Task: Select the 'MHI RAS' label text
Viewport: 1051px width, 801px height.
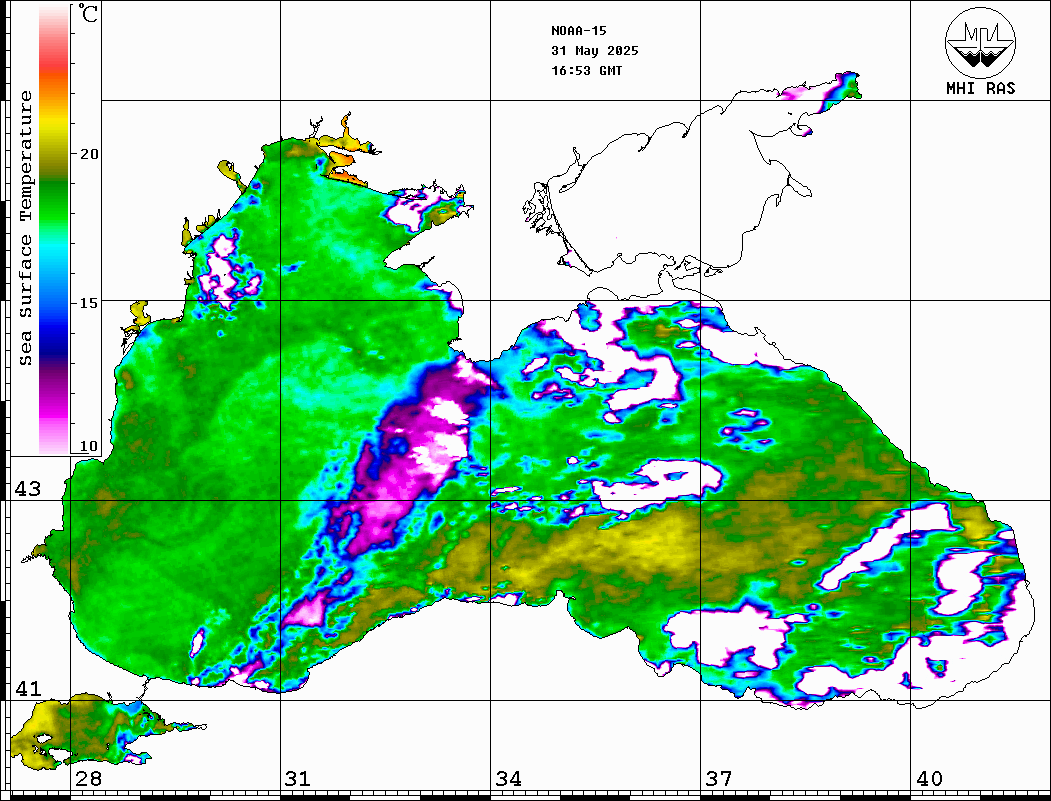Action: tap(980, 88)
